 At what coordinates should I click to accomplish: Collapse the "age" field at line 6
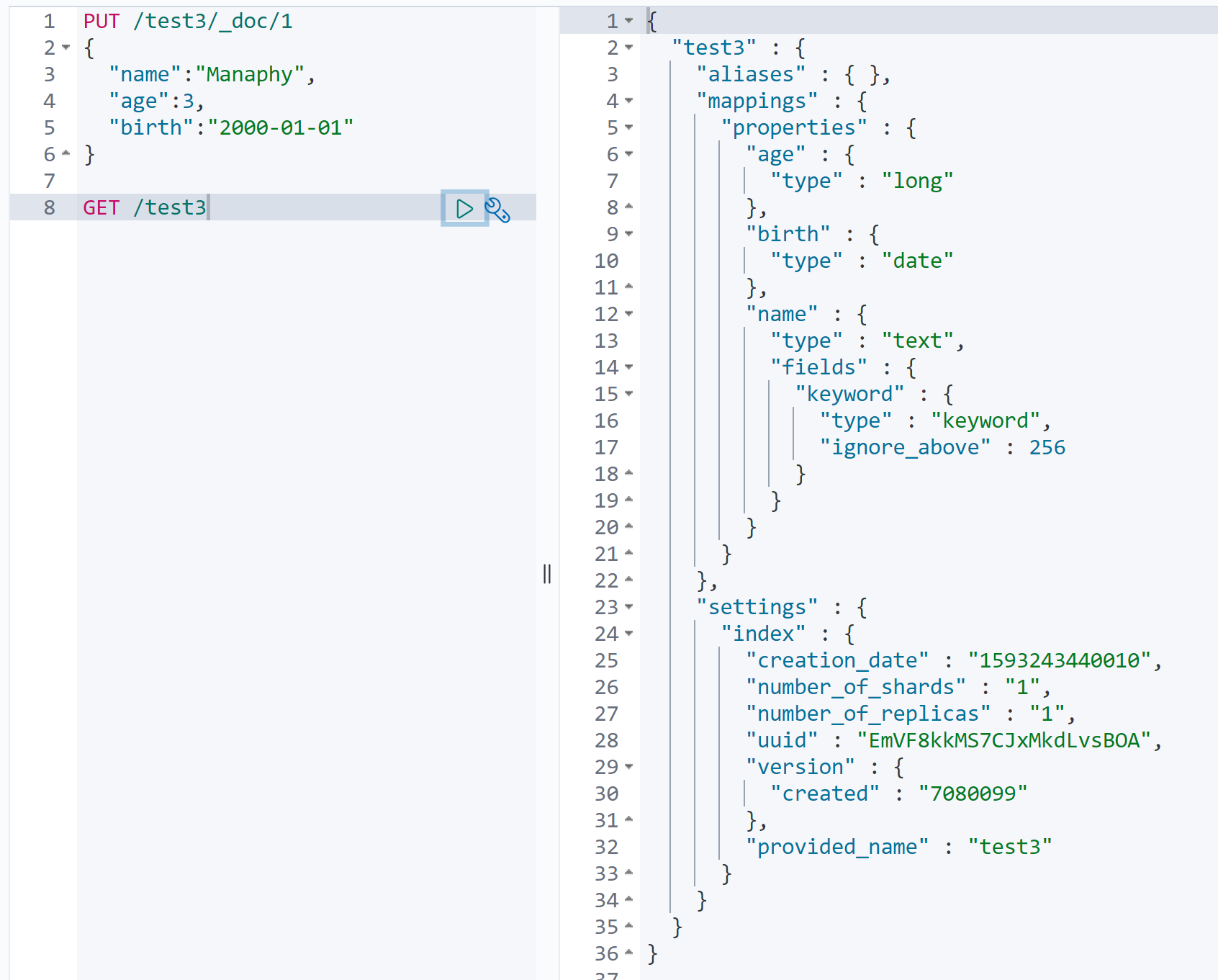tap(629, 154)
